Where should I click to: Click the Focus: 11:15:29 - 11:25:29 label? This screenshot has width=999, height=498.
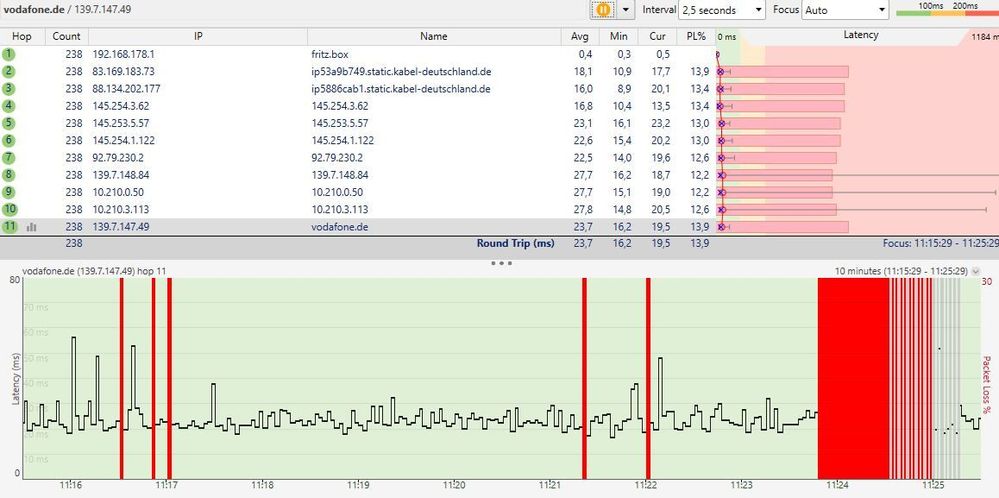tap(940, 243)
